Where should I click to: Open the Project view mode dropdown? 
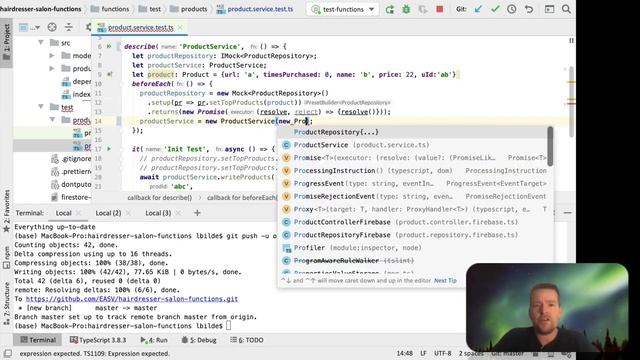click(29, 27)
